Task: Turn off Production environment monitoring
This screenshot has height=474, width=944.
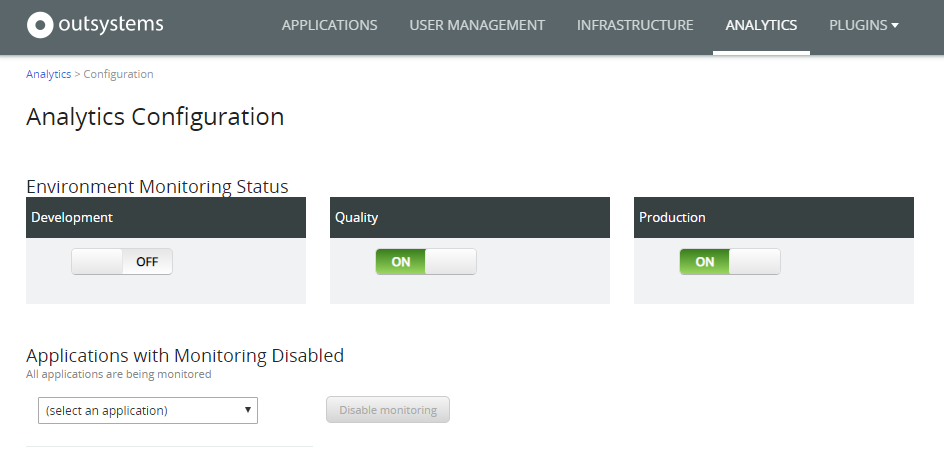Action: (x=730, y=261)
